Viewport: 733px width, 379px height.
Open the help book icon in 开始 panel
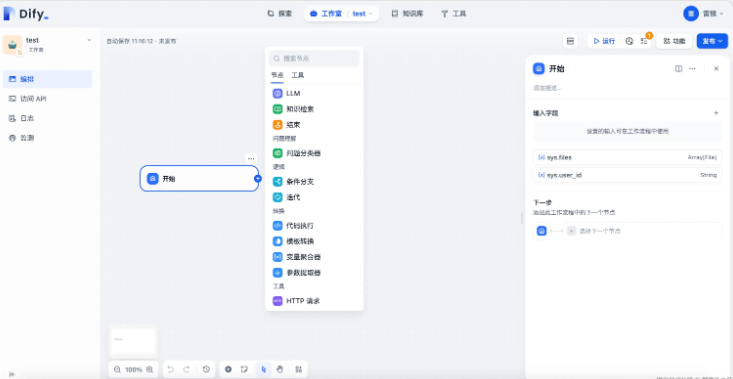pos(679,69)
